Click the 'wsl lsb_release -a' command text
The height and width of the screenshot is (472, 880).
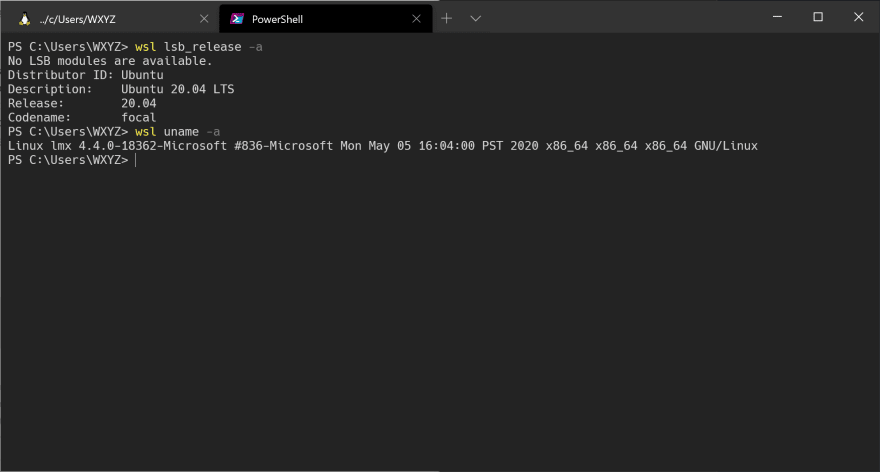tap(199, 47)
